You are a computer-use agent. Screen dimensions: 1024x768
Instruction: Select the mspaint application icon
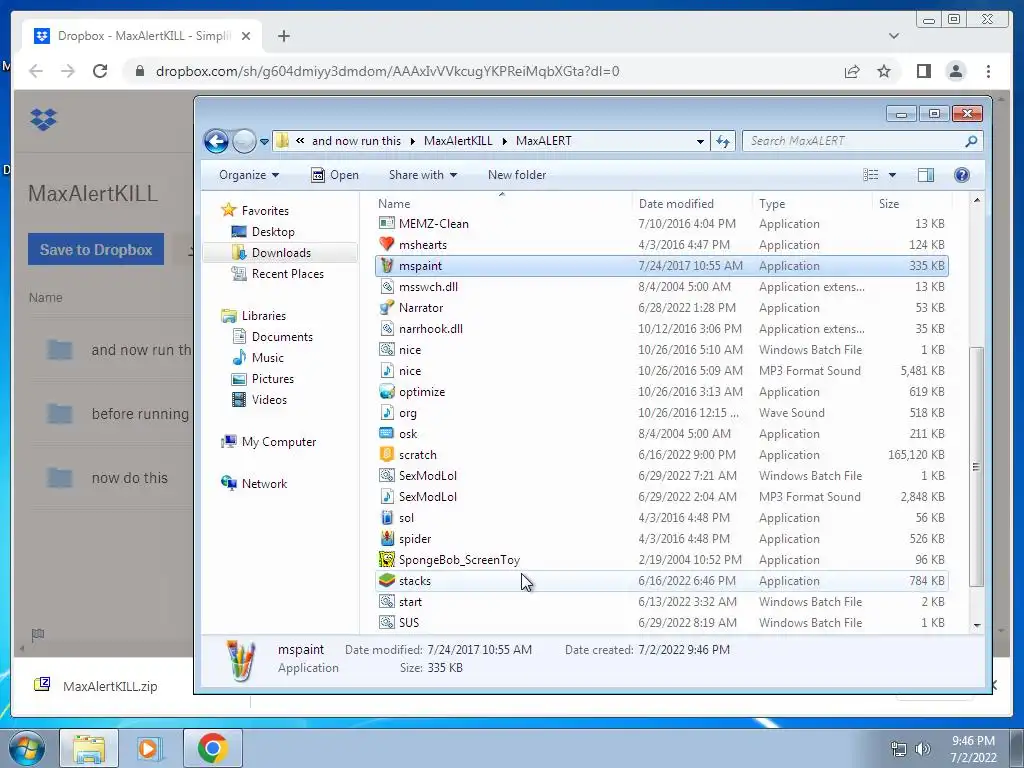(387, 266)
